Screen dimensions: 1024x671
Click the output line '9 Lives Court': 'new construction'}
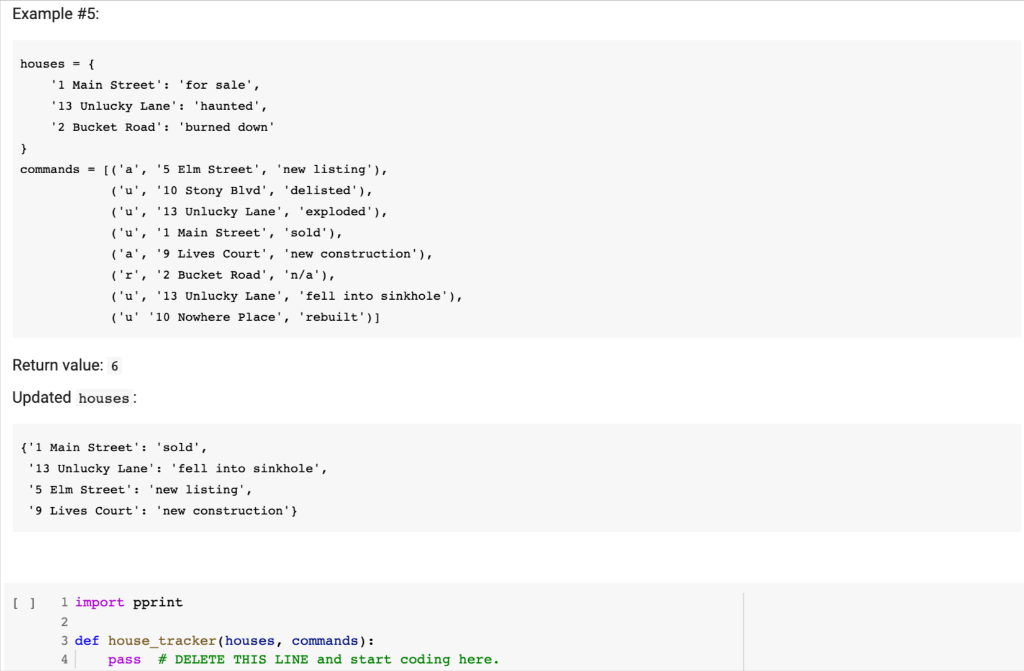coord(163,511)
